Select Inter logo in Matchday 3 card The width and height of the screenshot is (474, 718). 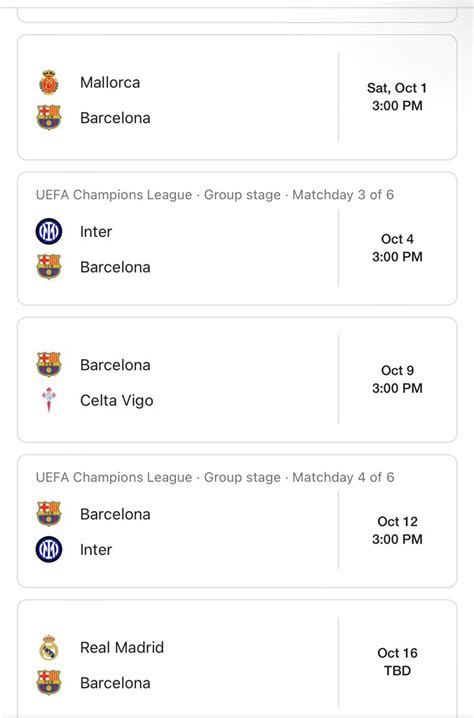(49, 231)
